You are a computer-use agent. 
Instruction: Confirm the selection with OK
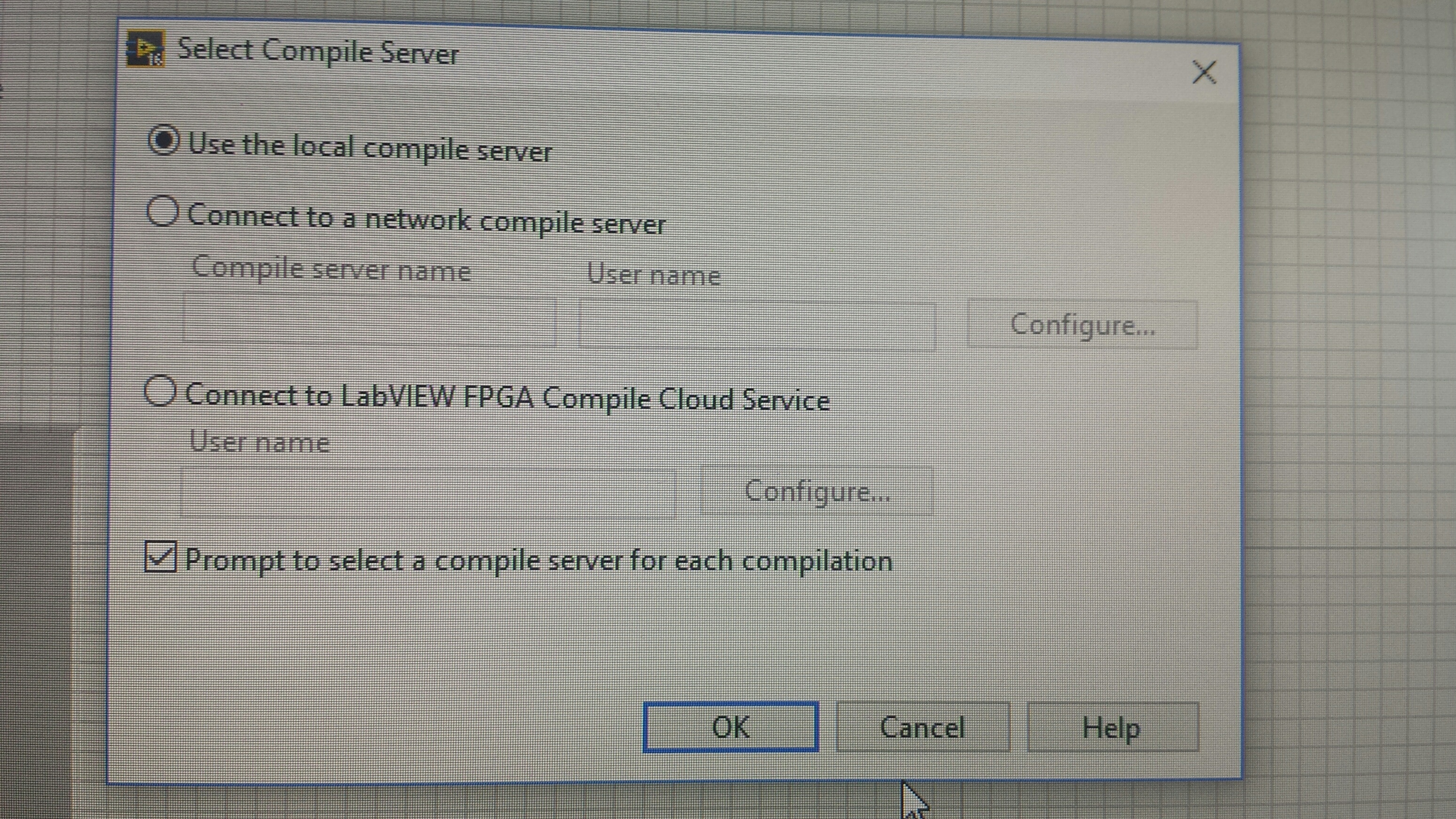(730, 727)
